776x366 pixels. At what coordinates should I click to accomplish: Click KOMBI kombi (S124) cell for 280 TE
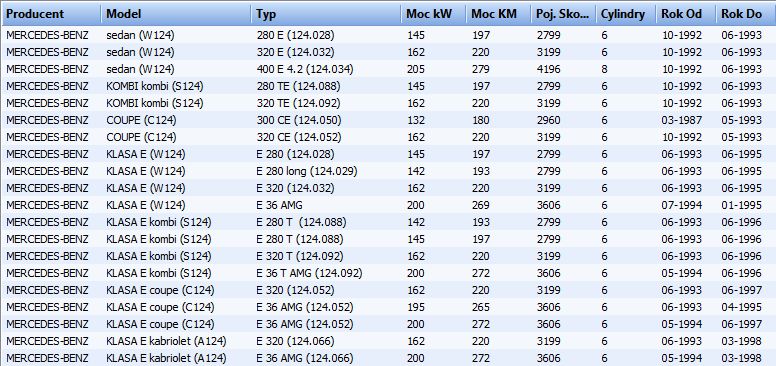[155, 86]
